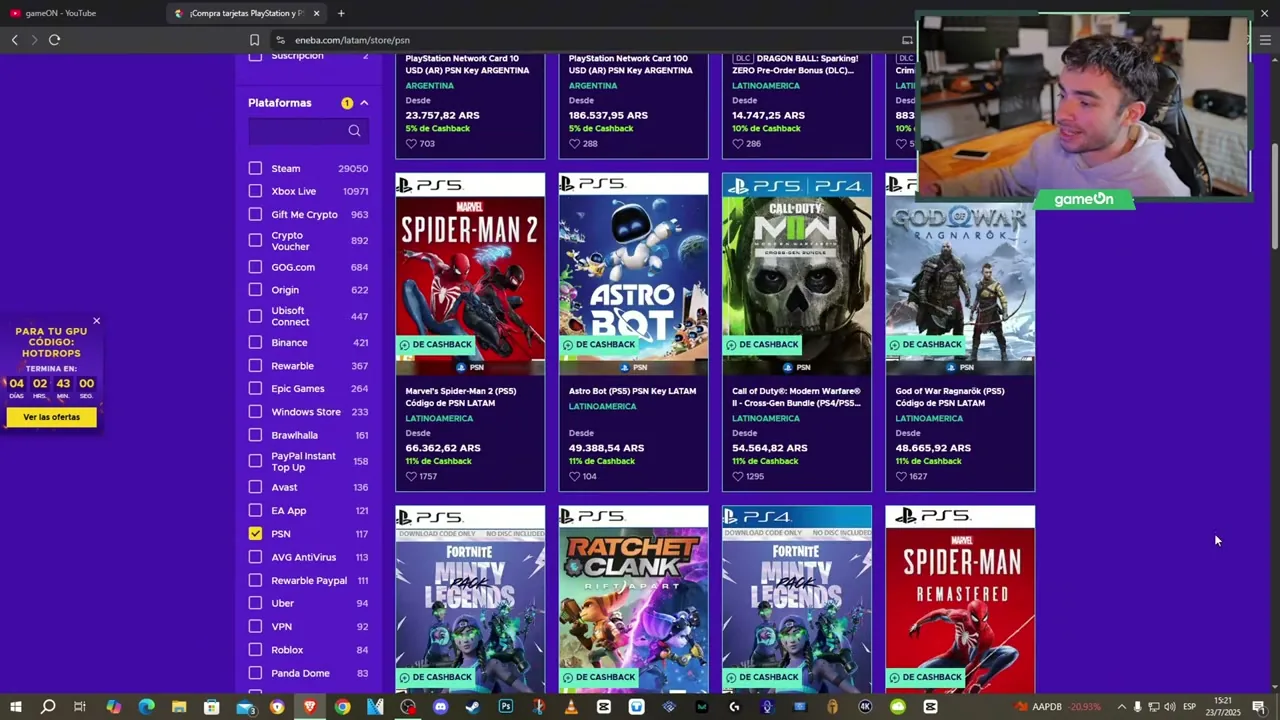Wishlist Call of Duty MWII (heart 1295)

click(x=738, y=476)
